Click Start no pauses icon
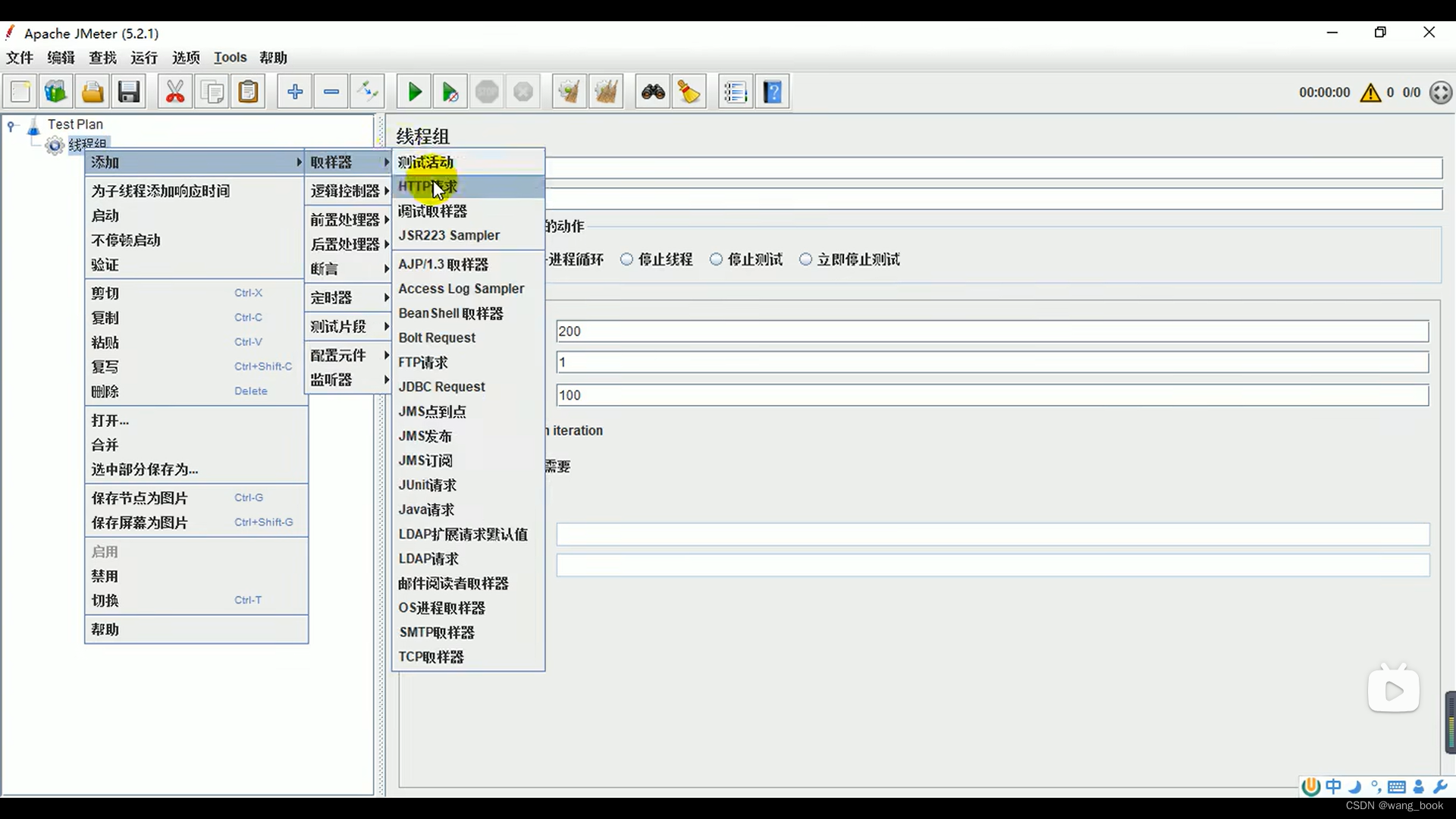The height and width of the screenshot is (819, 1456). click(x=450, y=93)
